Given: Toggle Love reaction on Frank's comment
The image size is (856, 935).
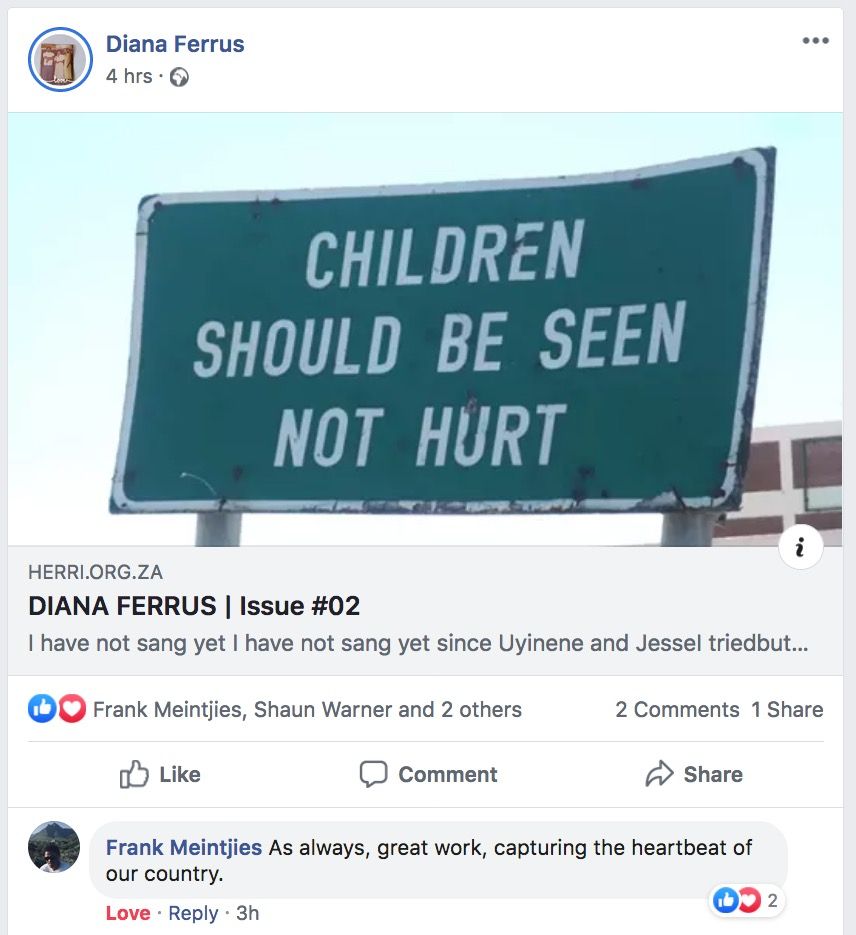Looking at the screenshot, I should click(128, 913).
